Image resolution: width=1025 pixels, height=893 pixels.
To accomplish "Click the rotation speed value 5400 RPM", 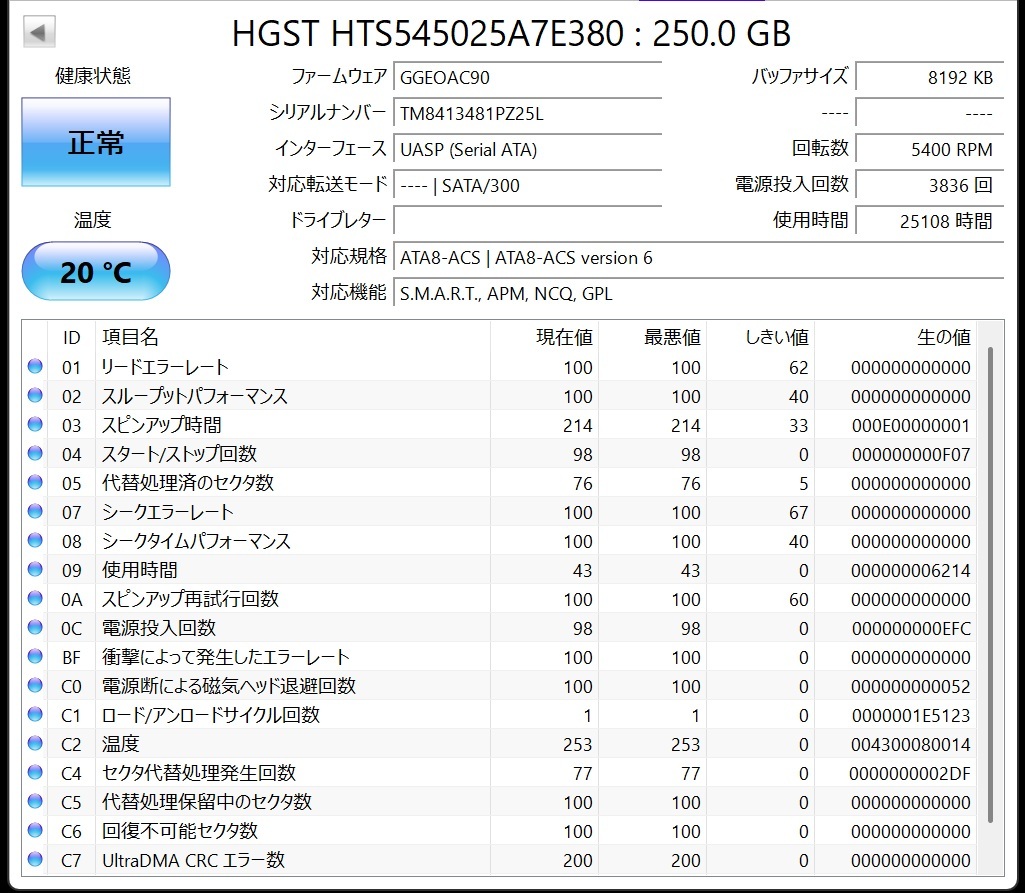I will 930,149.
